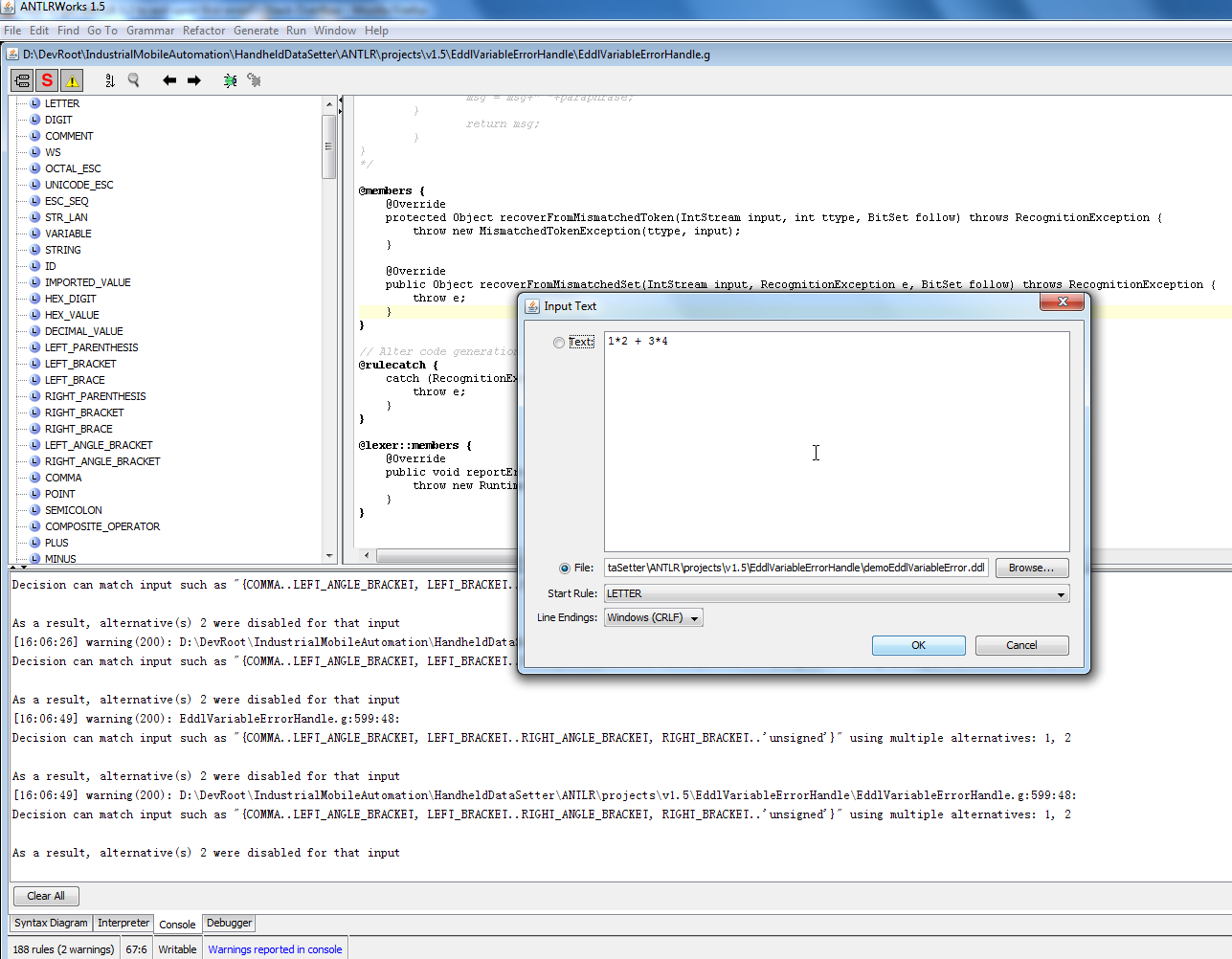Select the Text radio button

point(559,343)
